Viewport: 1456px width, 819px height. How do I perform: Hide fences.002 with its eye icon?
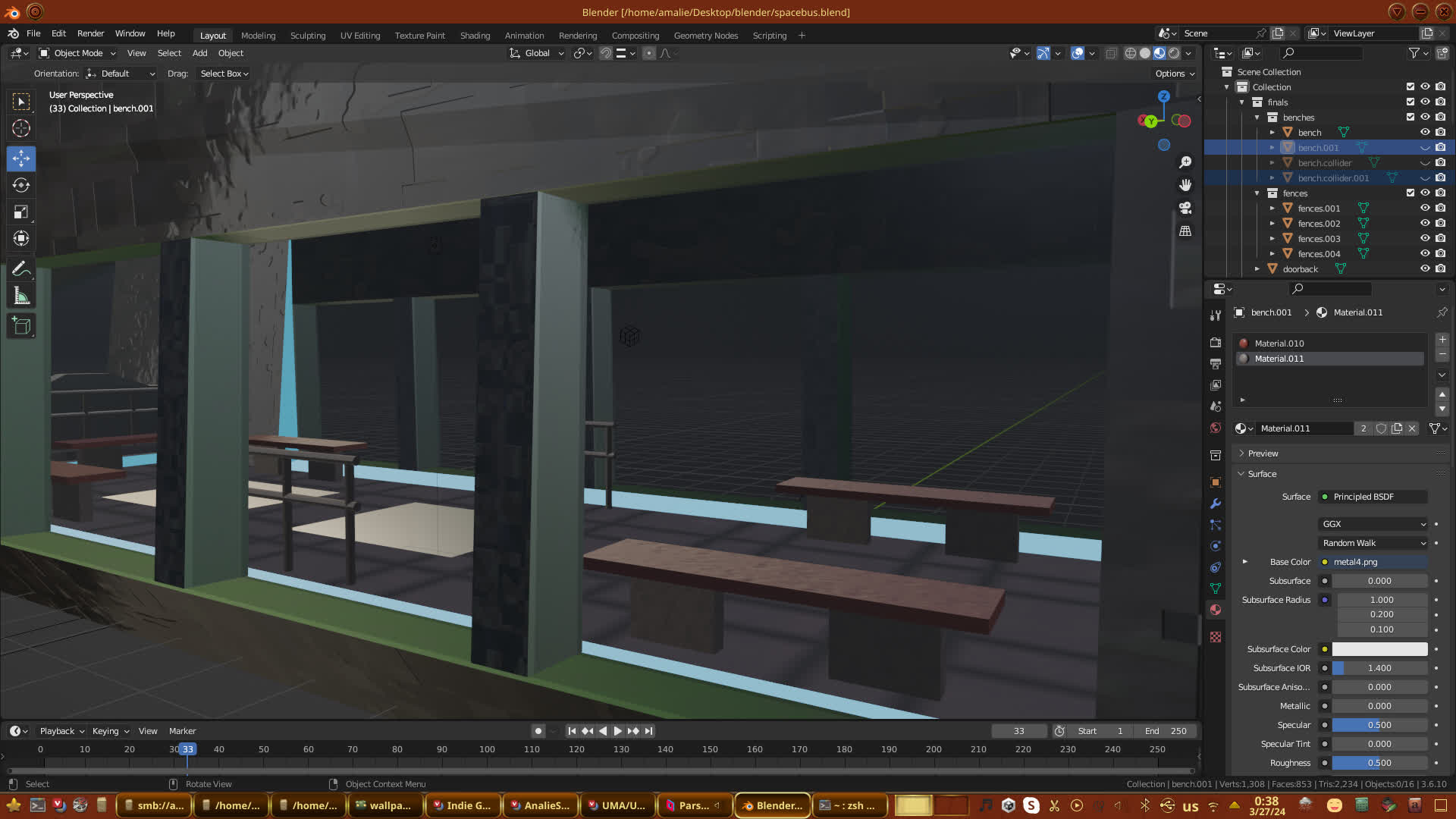1425,223
